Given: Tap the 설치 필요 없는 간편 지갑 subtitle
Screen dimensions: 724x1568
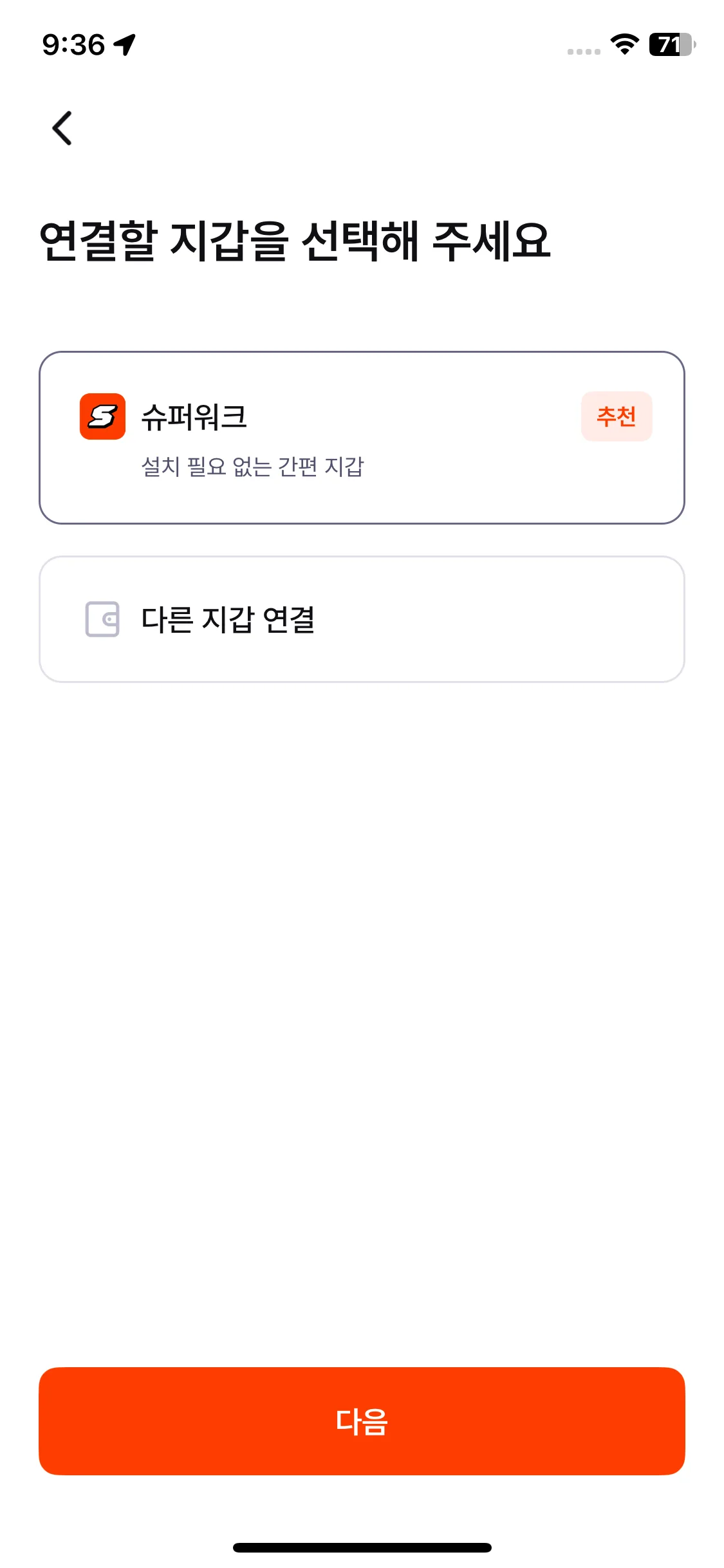Looking at the screenshot, I should [252, 467].
